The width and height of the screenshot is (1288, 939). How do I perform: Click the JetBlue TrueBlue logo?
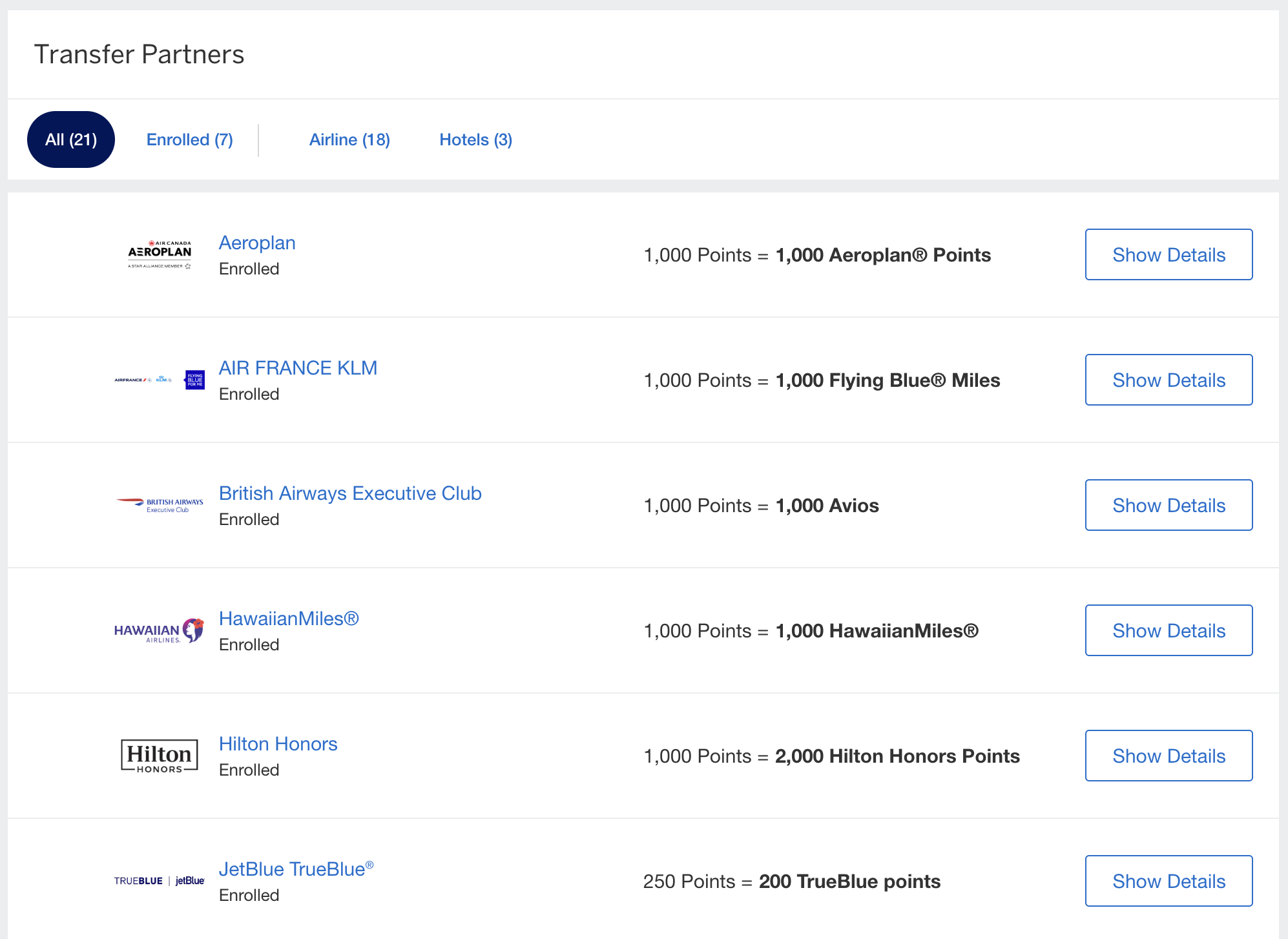tap(159, 880)
